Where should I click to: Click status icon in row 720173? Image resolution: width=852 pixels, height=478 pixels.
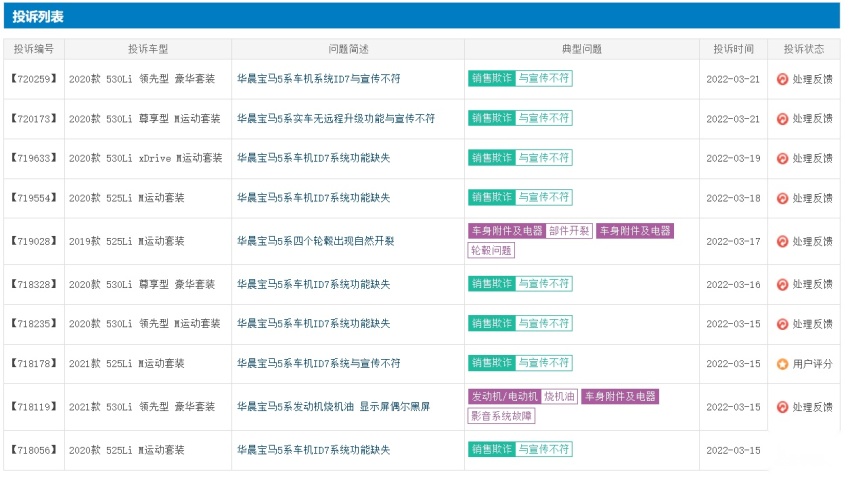tap(782, 119)
